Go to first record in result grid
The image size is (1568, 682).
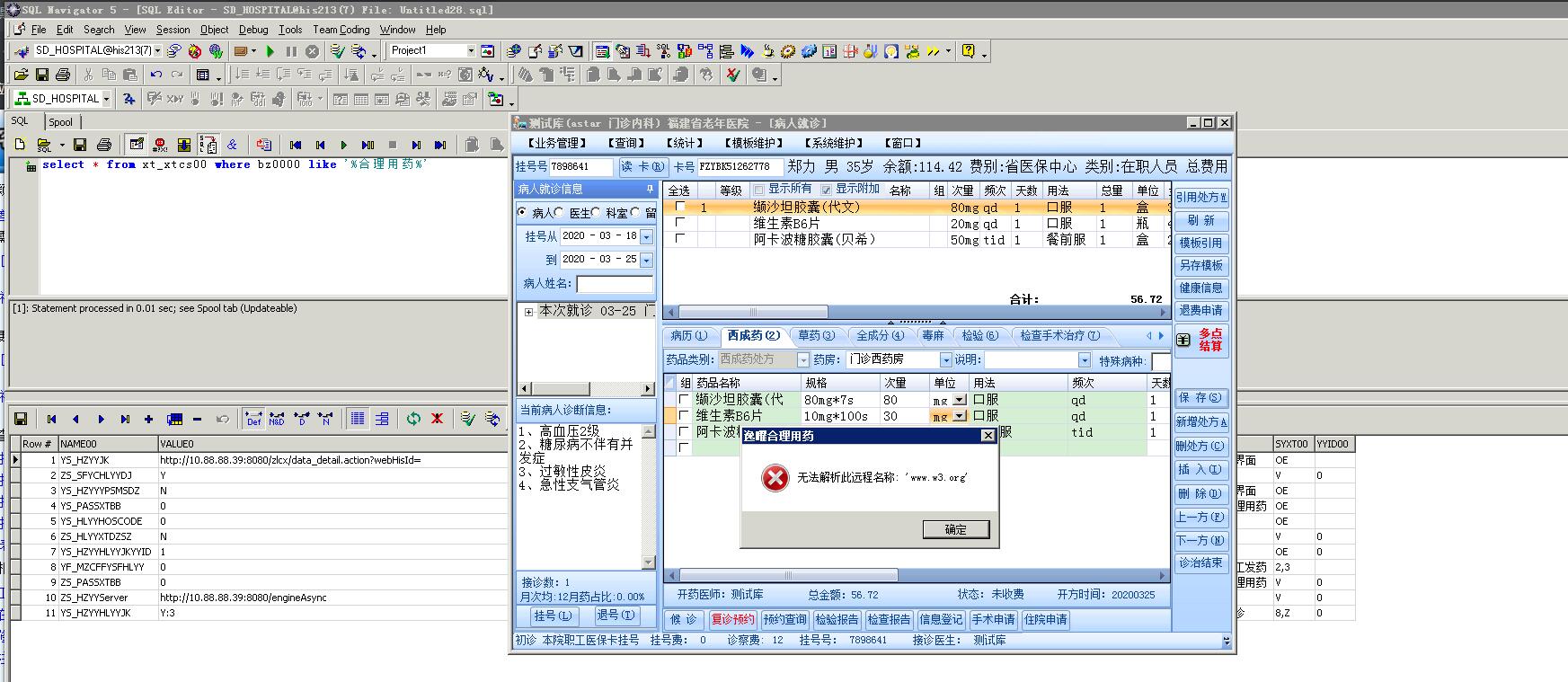tap(51, 419)
